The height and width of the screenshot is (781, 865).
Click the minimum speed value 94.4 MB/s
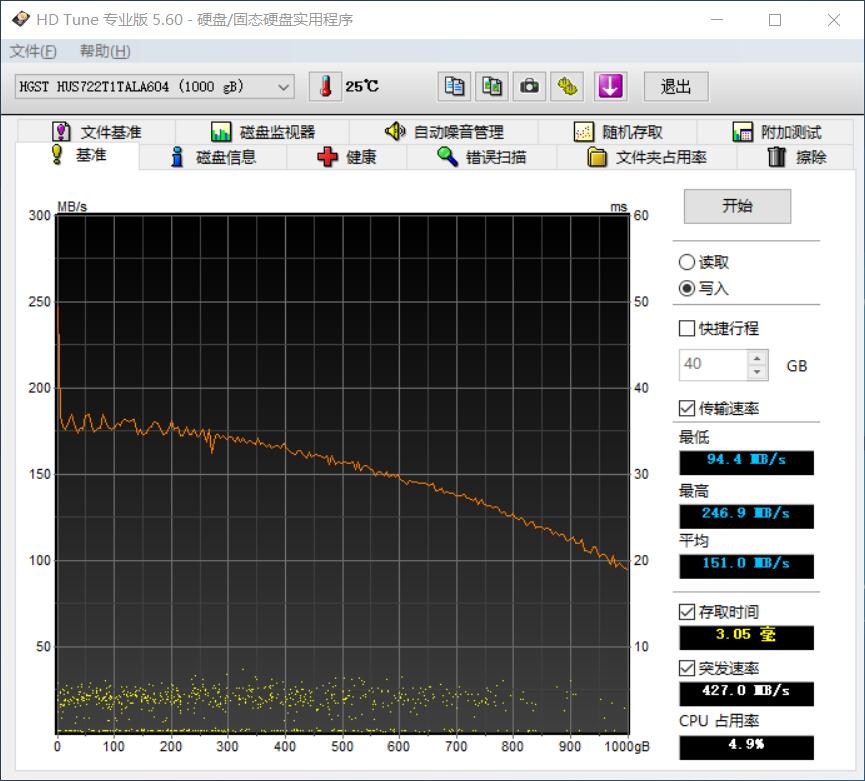pos(746,462)
